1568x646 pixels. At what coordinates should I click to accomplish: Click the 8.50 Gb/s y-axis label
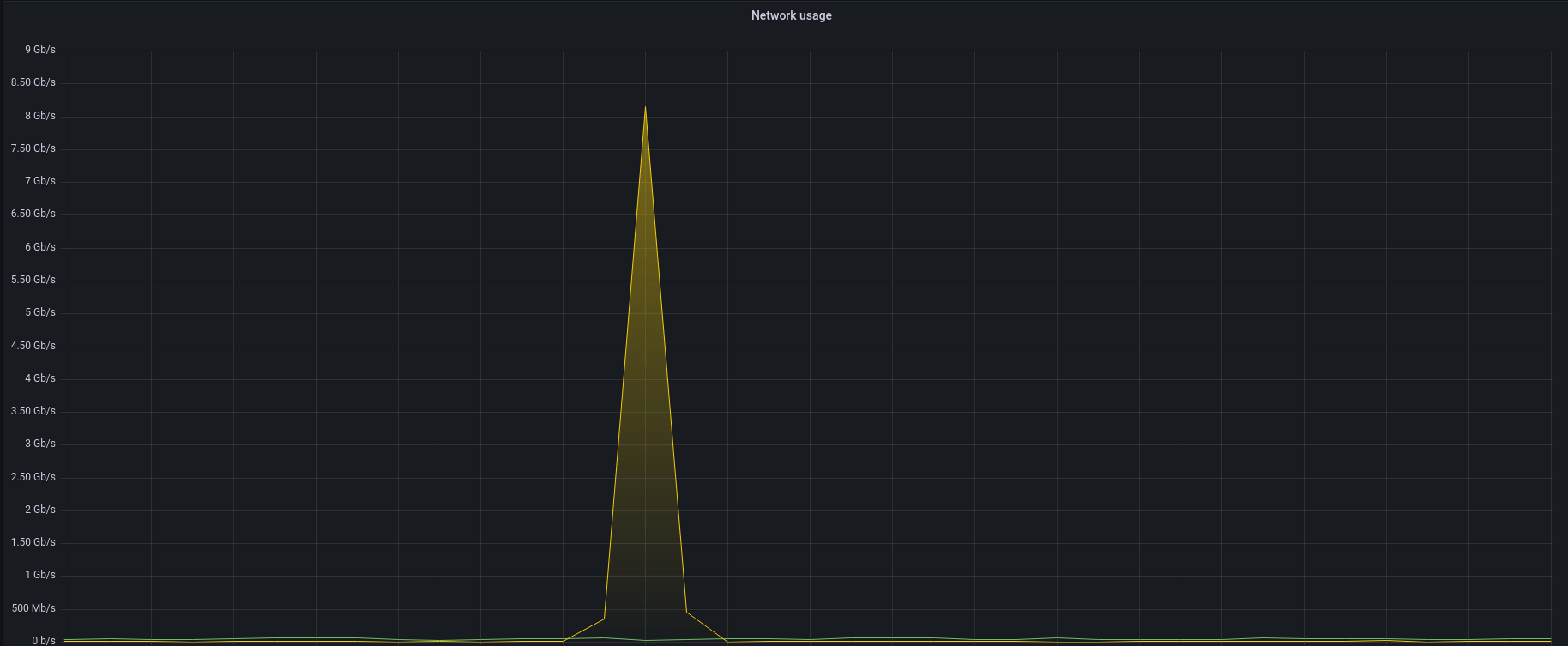pyautogui.click(x=33, y=82)
